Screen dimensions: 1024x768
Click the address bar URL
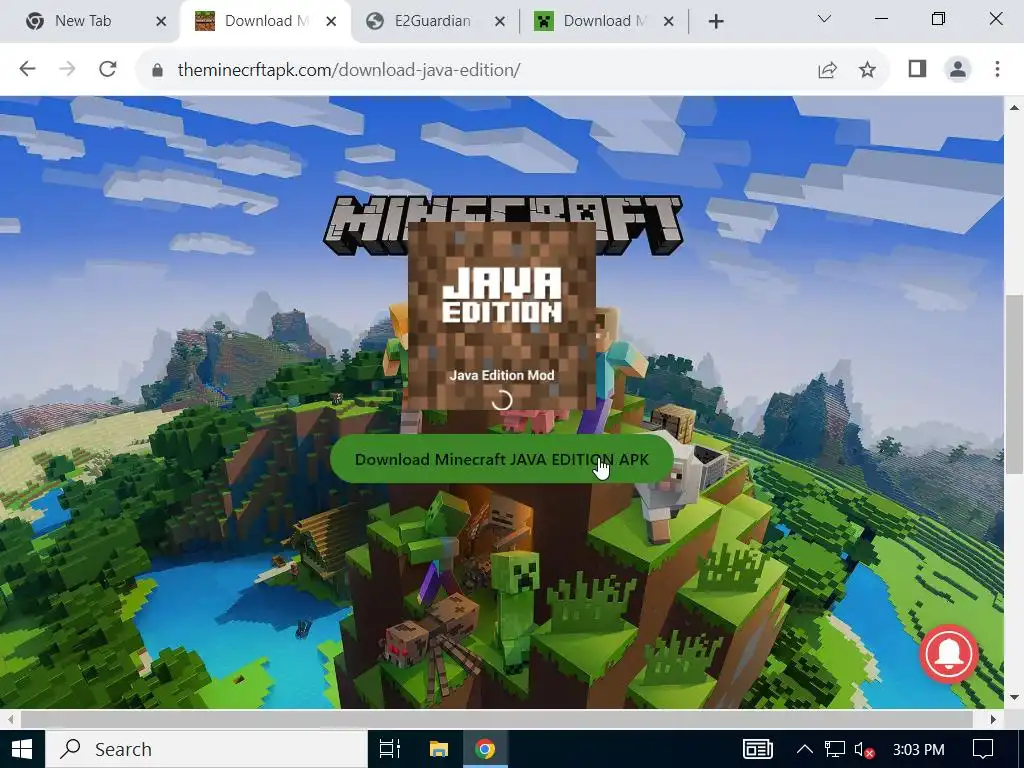click(x=349, y=70)
